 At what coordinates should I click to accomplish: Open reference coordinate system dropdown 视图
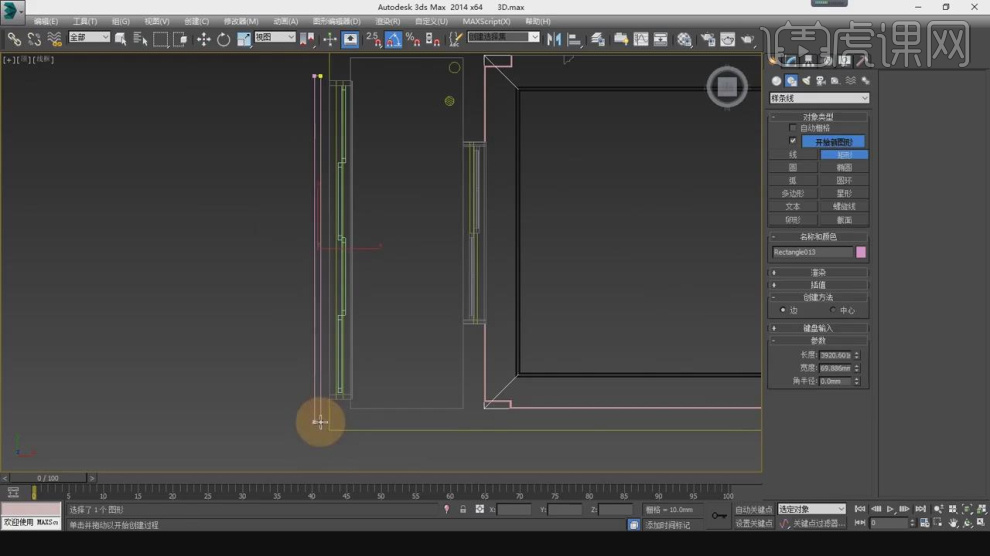(x=275, y=37)
